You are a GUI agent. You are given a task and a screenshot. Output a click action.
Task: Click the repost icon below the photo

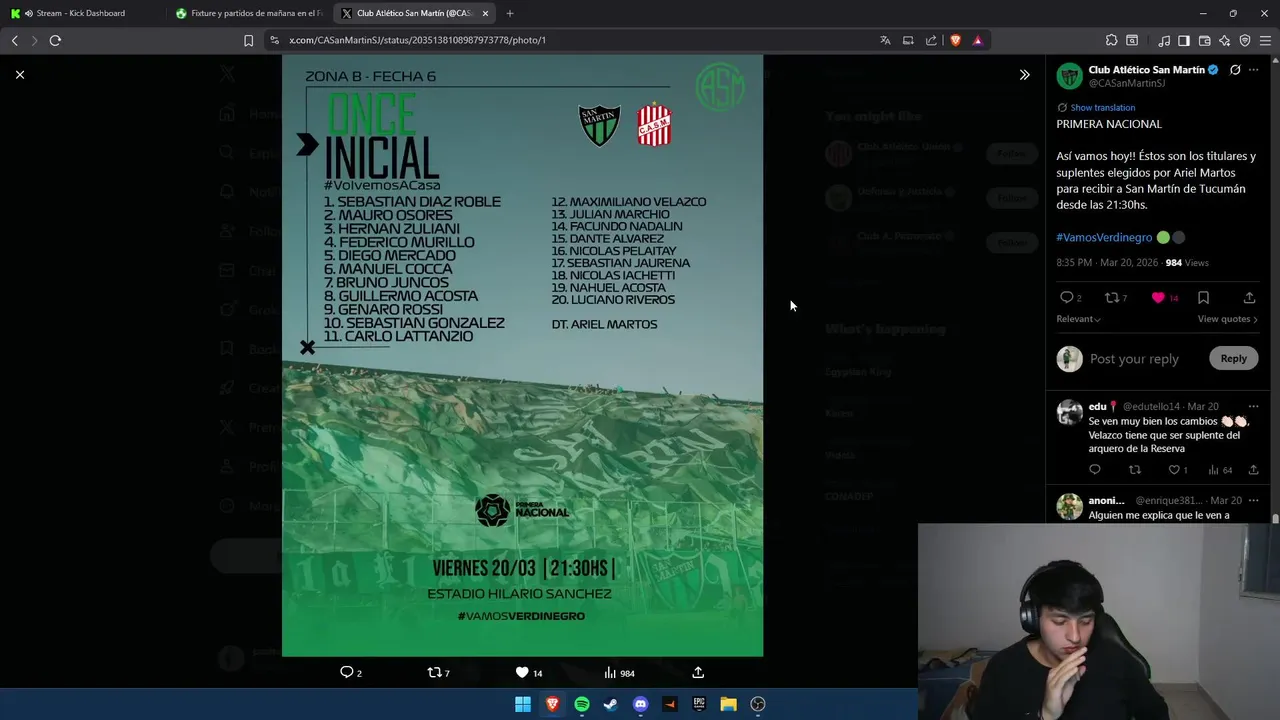pyautogui.click(x=434, y=672)
